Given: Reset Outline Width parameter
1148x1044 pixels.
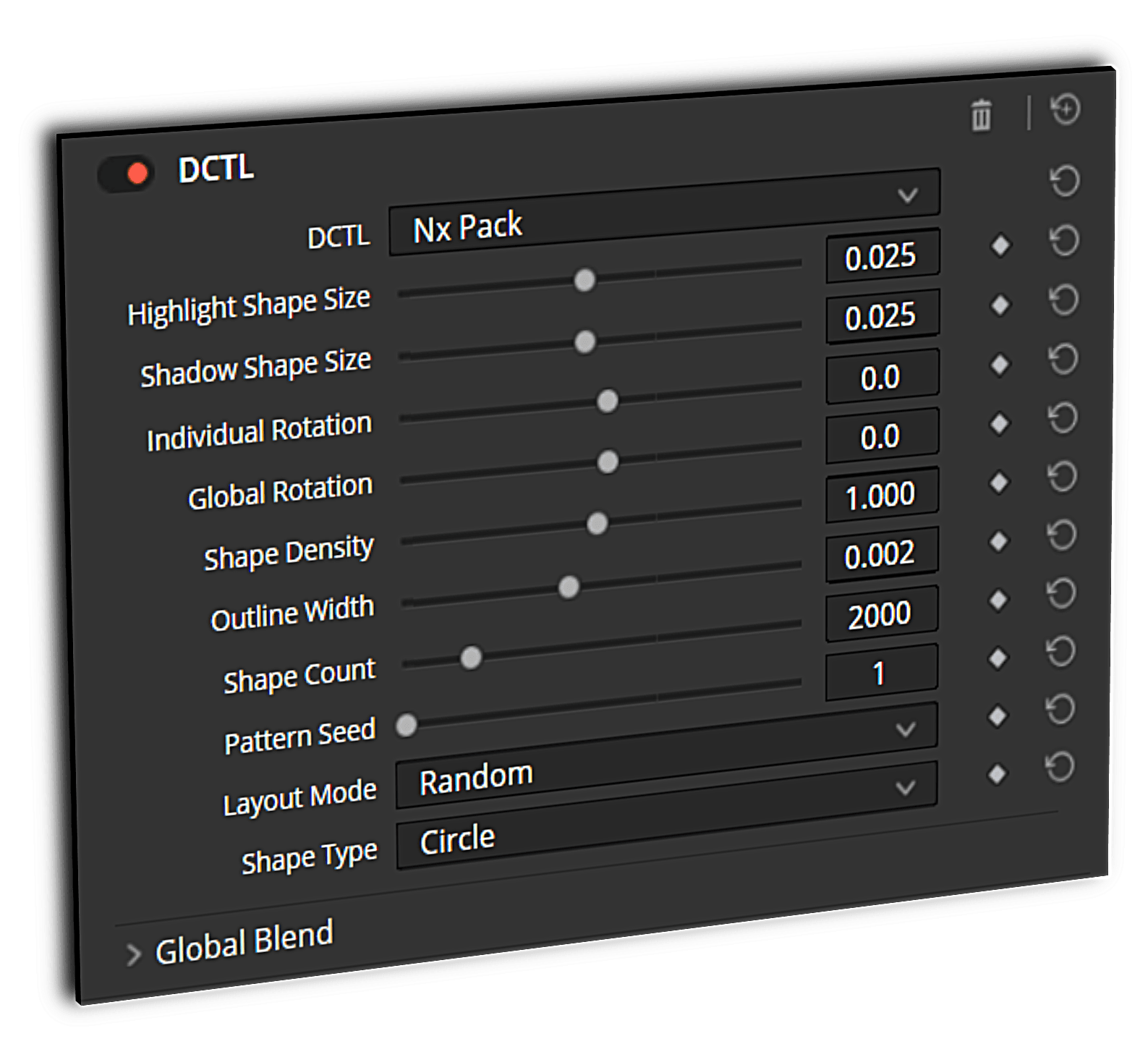Looking at the screenshot, I should [x=1061, y=535].
